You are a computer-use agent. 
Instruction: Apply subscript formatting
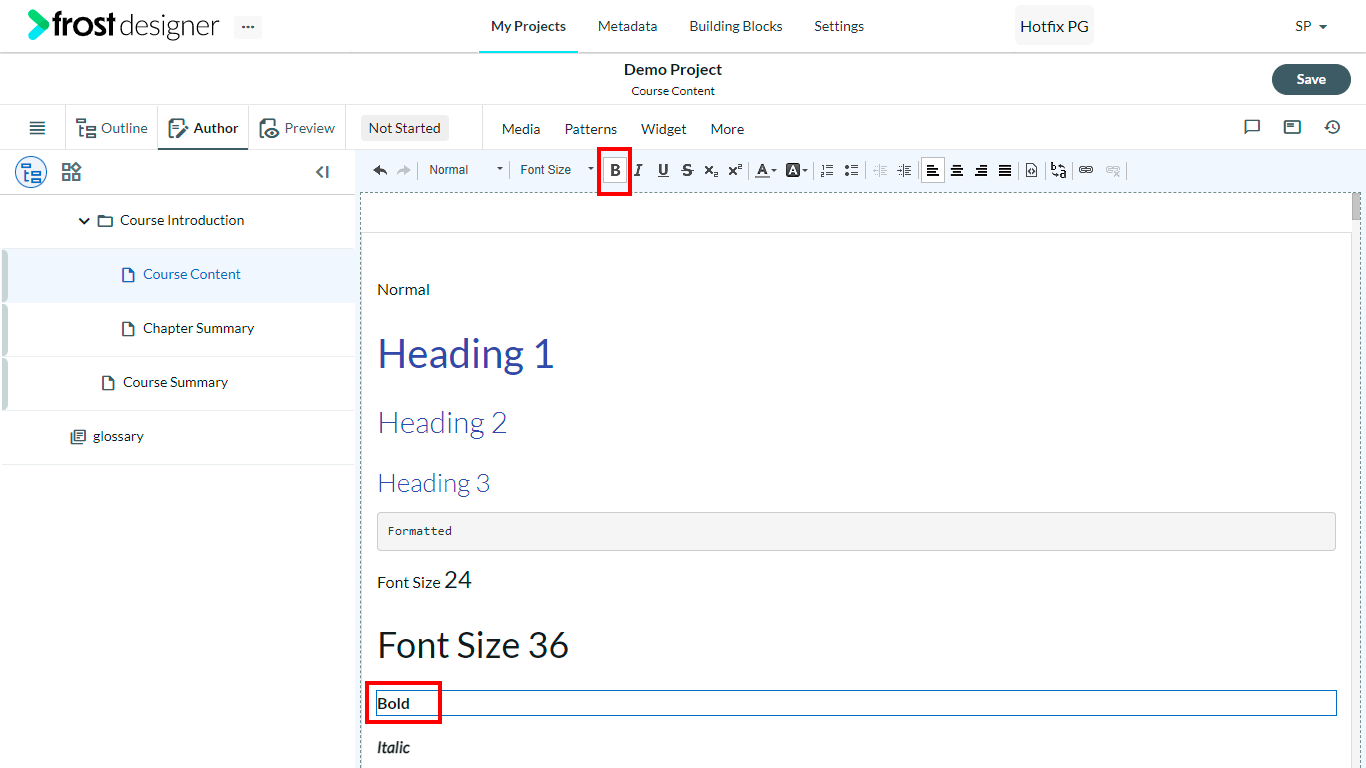(711, 170)
